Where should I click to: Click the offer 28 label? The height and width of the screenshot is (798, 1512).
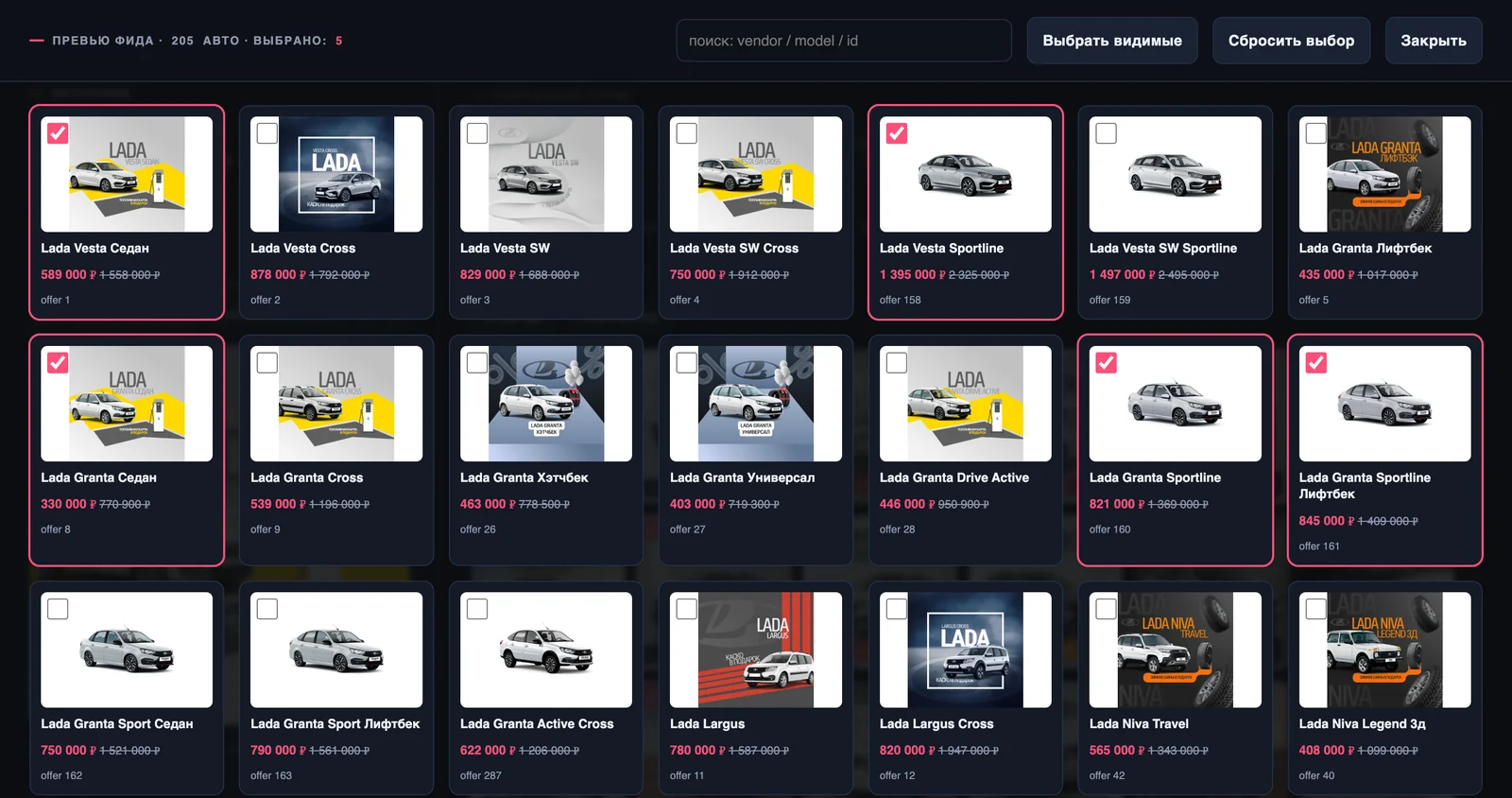(897, 529)
